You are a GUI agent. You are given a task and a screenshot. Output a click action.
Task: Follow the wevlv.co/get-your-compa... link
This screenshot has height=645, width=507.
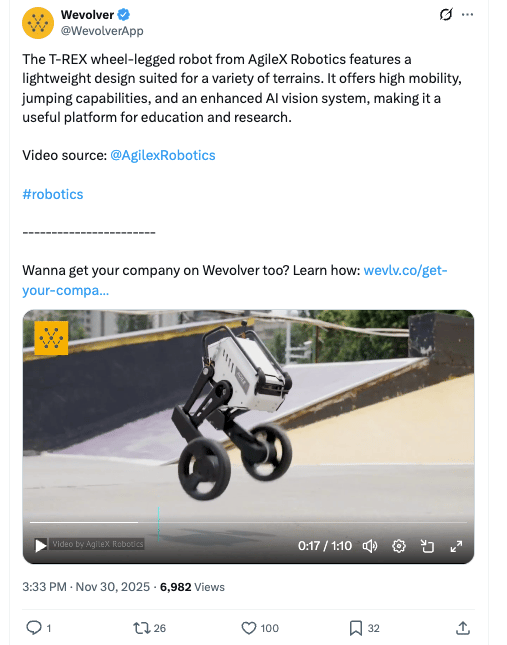[235, 280]
